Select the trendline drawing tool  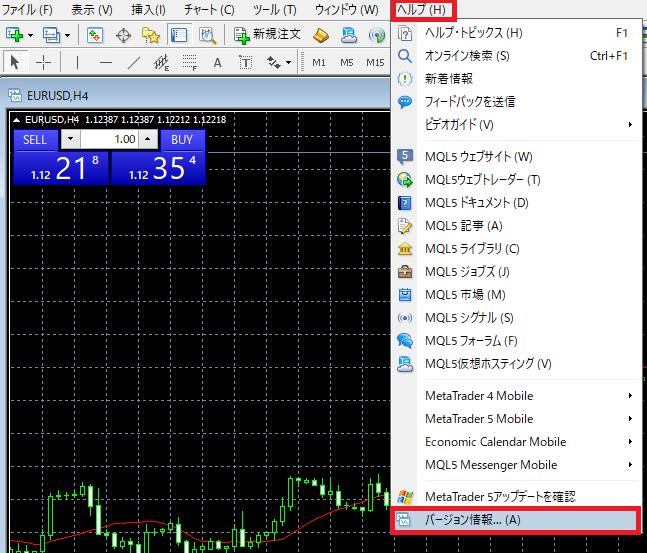(134, 62)
